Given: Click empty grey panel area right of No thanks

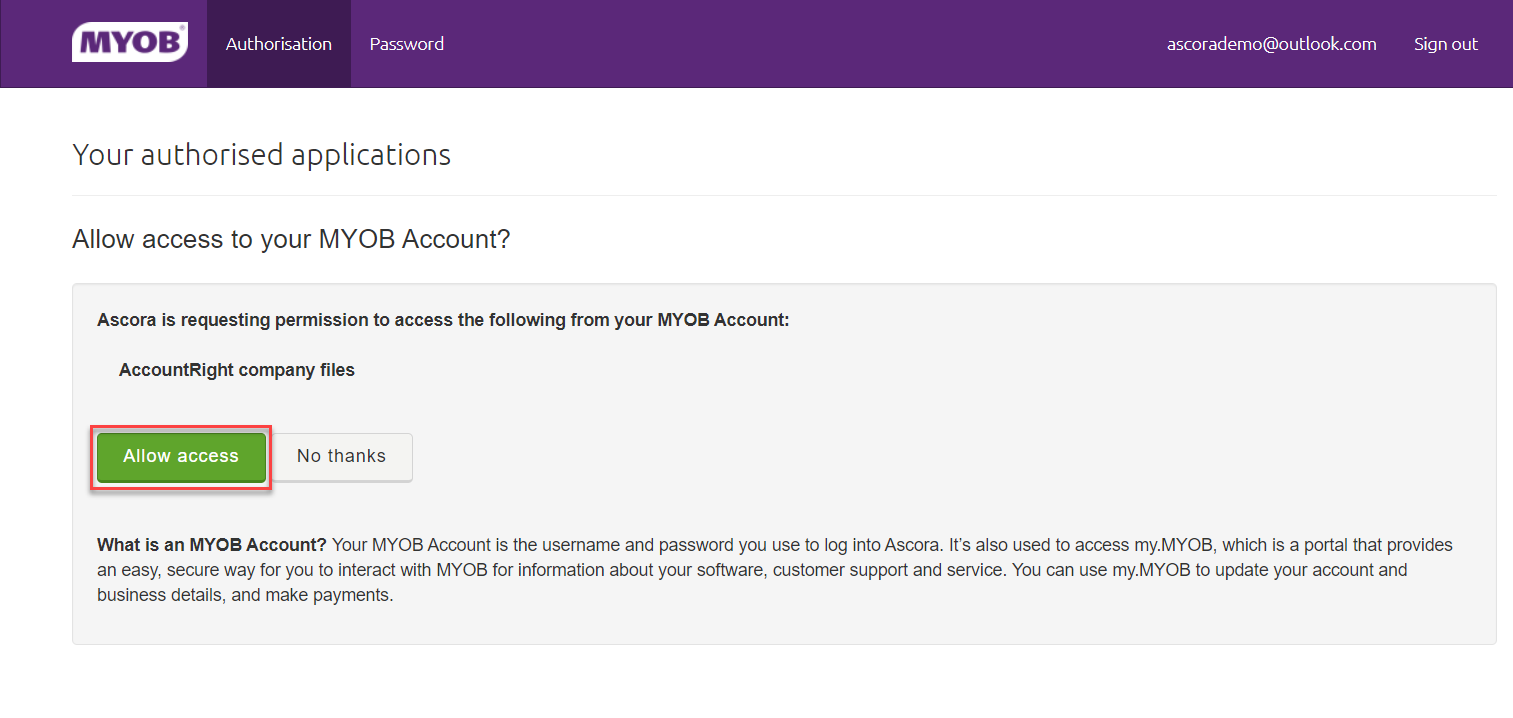Looking at the screenshot, I should 900,457.
